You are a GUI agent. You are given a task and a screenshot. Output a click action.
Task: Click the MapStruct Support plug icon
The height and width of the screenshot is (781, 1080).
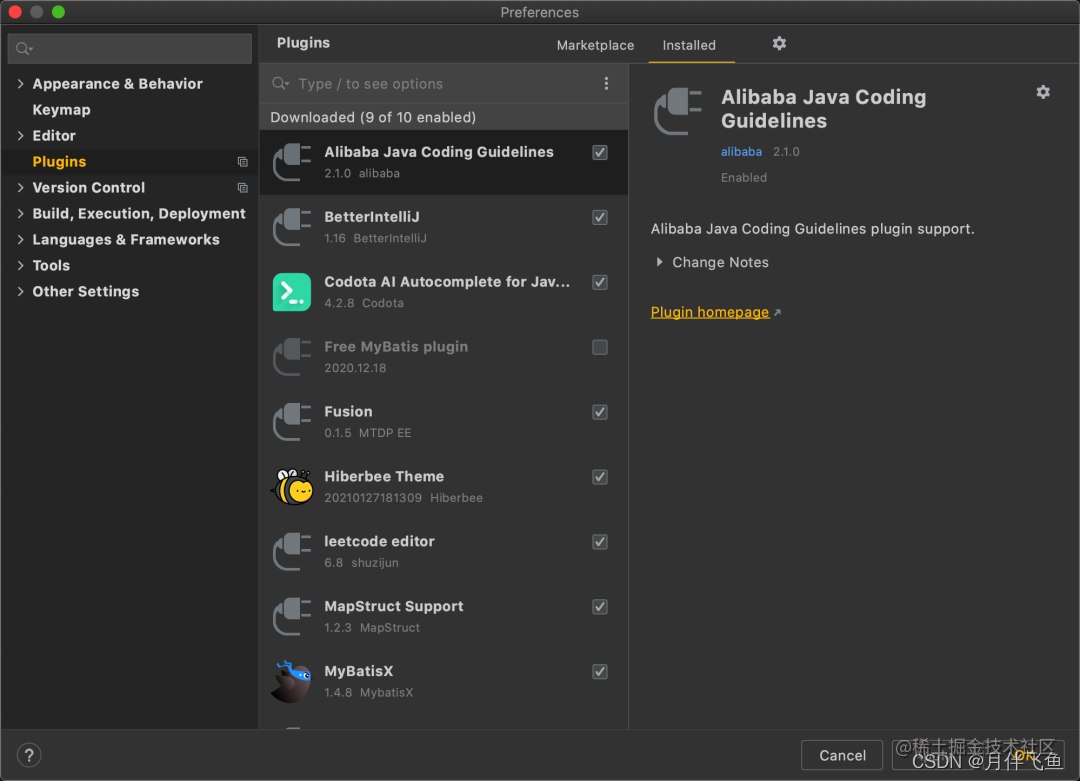(x=293, y=616)
